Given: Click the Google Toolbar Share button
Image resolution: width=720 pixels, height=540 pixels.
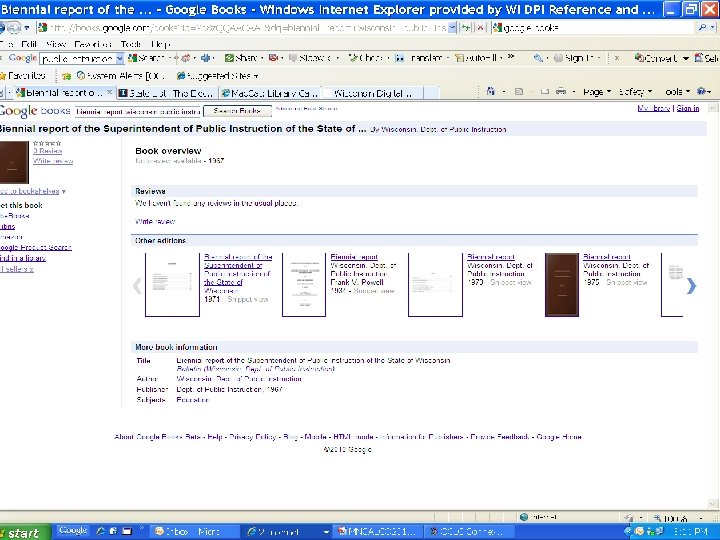Looking at the screenshot, I should click(x=242, y=58).
